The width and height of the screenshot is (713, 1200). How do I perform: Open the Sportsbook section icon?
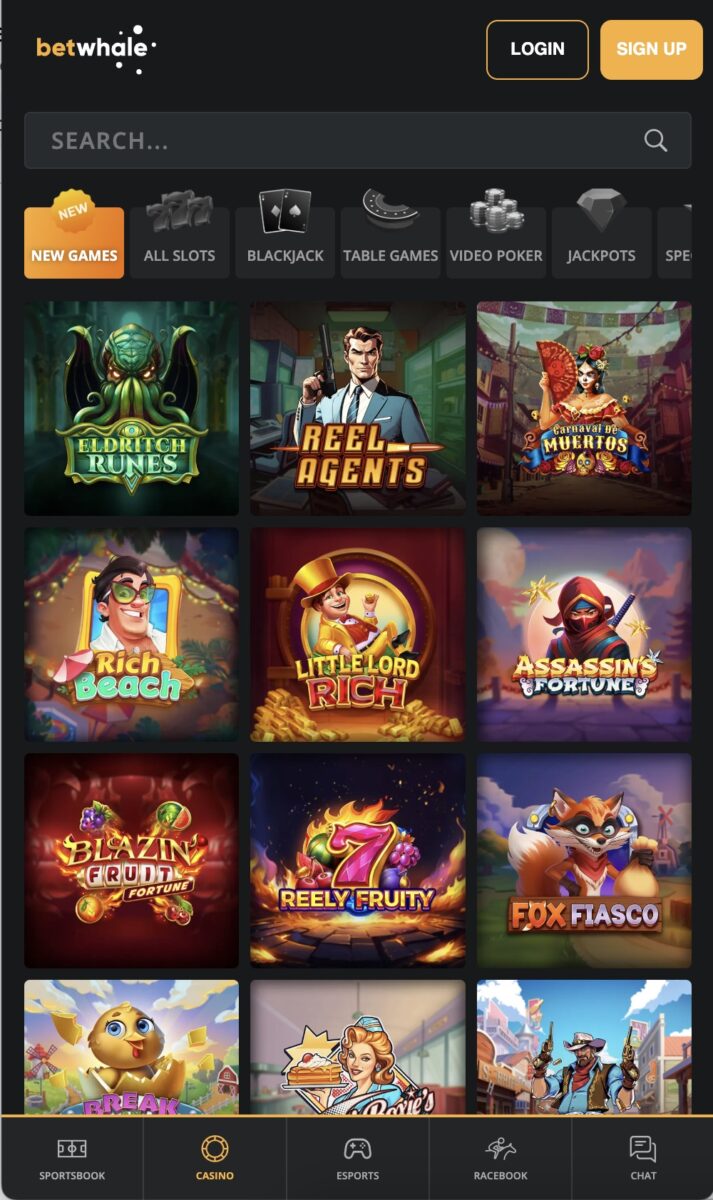[x=72, y=1148]
